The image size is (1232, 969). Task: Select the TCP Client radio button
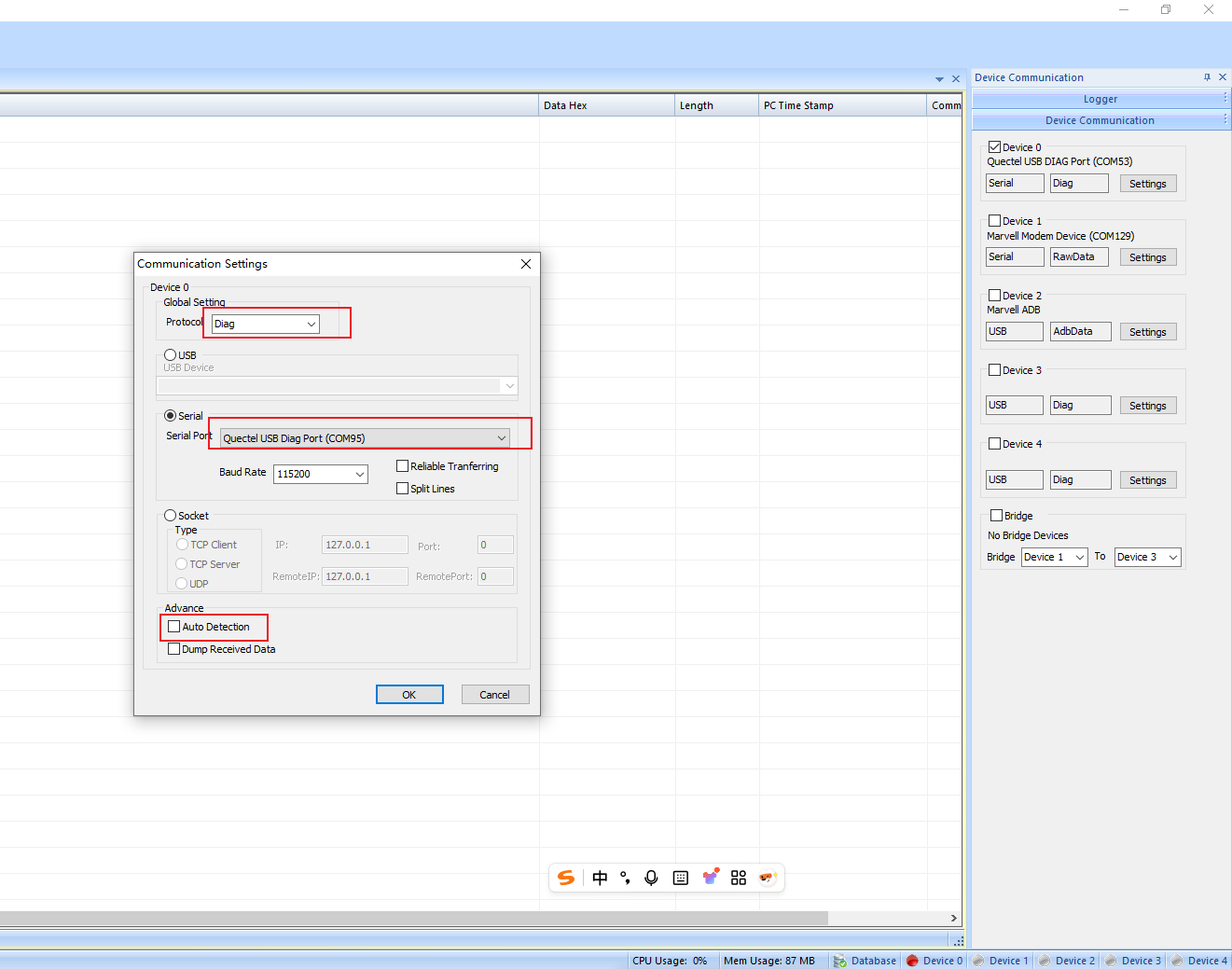coord(183,545)
